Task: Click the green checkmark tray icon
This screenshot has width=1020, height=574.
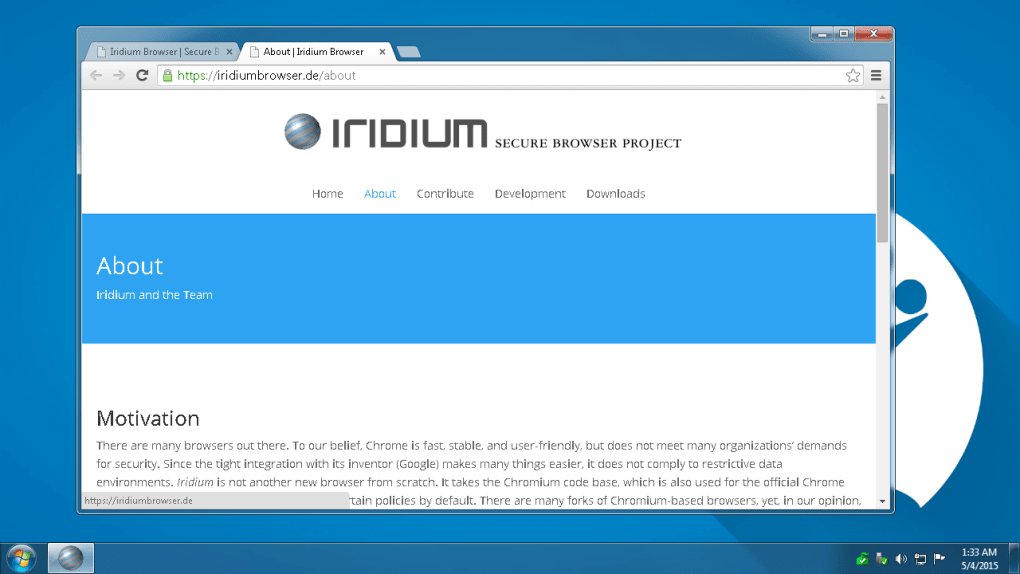Action: tap(862, 559)
